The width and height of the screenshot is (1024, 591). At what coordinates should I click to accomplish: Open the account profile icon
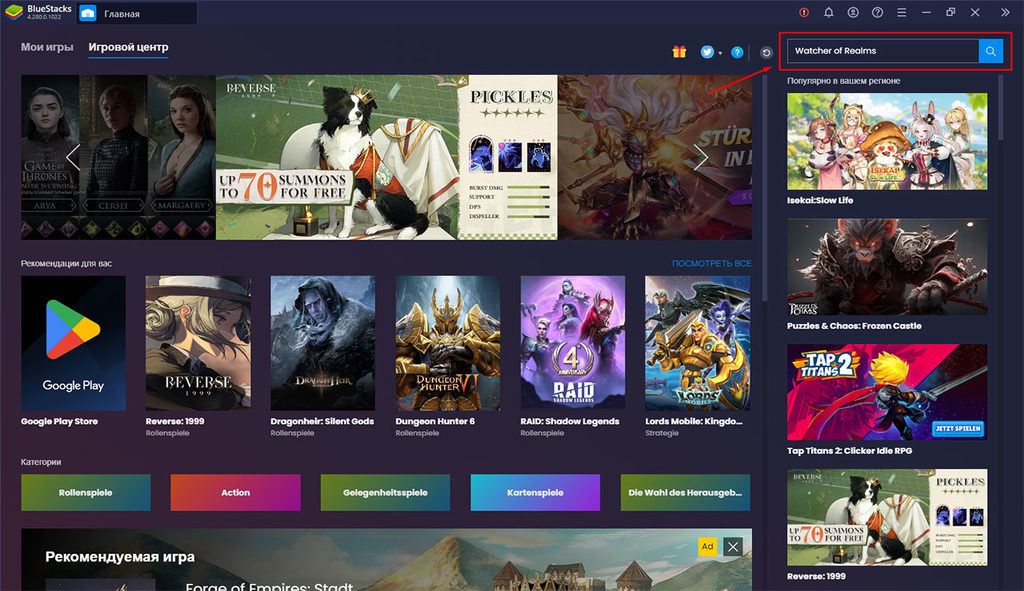(853, 12)
